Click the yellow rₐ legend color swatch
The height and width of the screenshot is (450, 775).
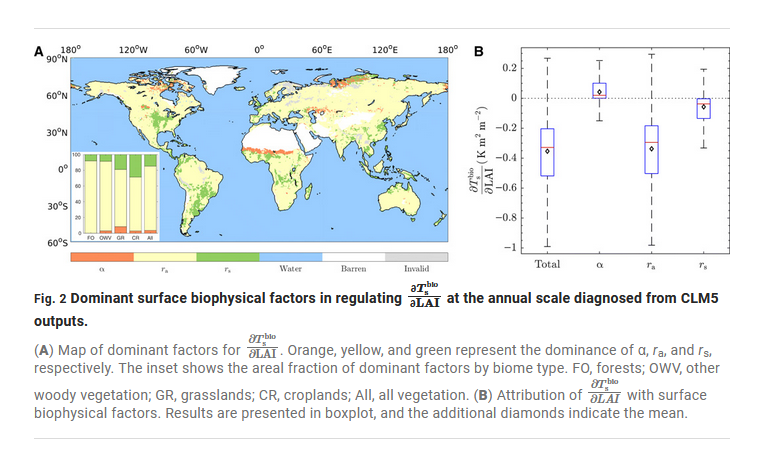(x=165, y=257)
